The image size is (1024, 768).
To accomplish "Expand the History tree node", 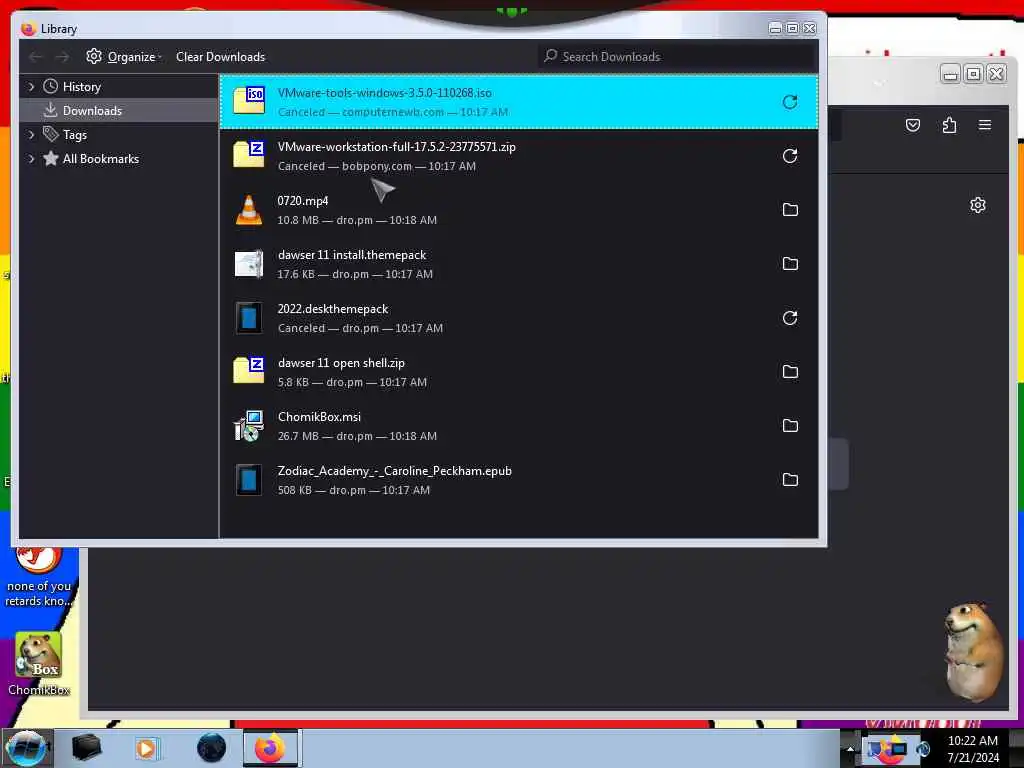I will [x=31, y=86].
